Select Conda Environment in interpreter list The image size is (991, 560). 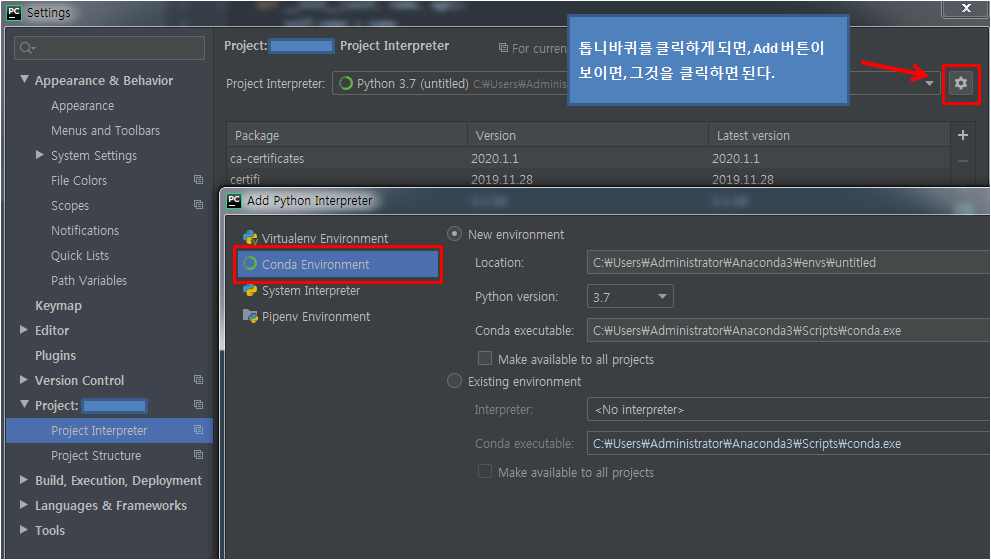coord(337,264)
